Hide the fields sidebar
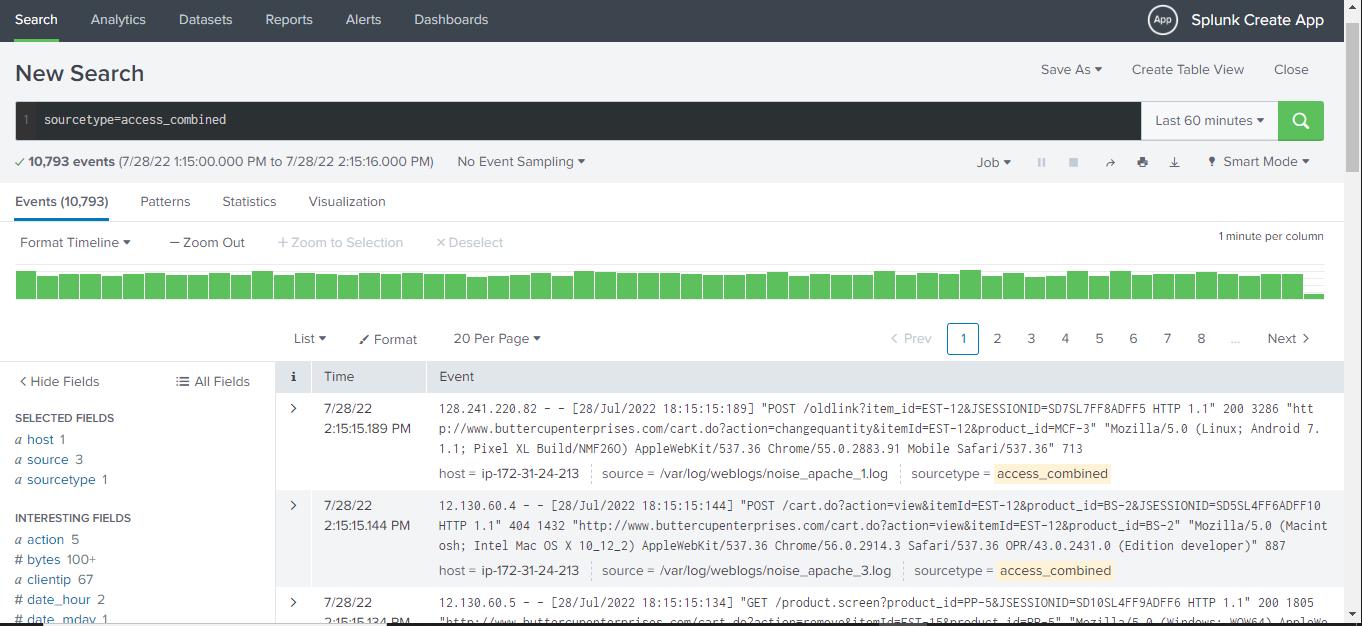Screen dimensions: 1362x626 (x=59, y=381)
